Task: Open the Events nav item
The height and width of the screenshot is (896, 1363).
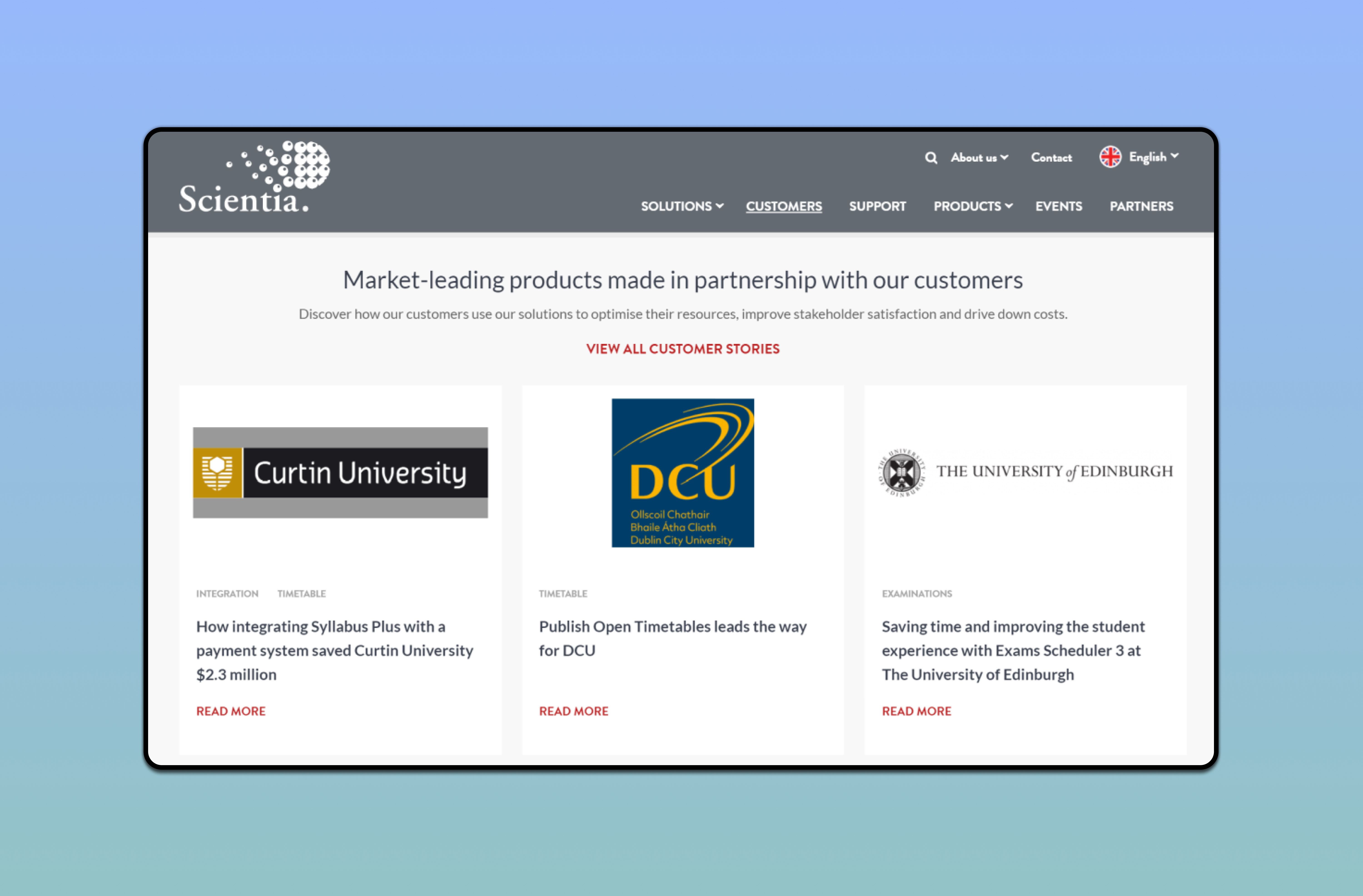Action: point(1058,206)
